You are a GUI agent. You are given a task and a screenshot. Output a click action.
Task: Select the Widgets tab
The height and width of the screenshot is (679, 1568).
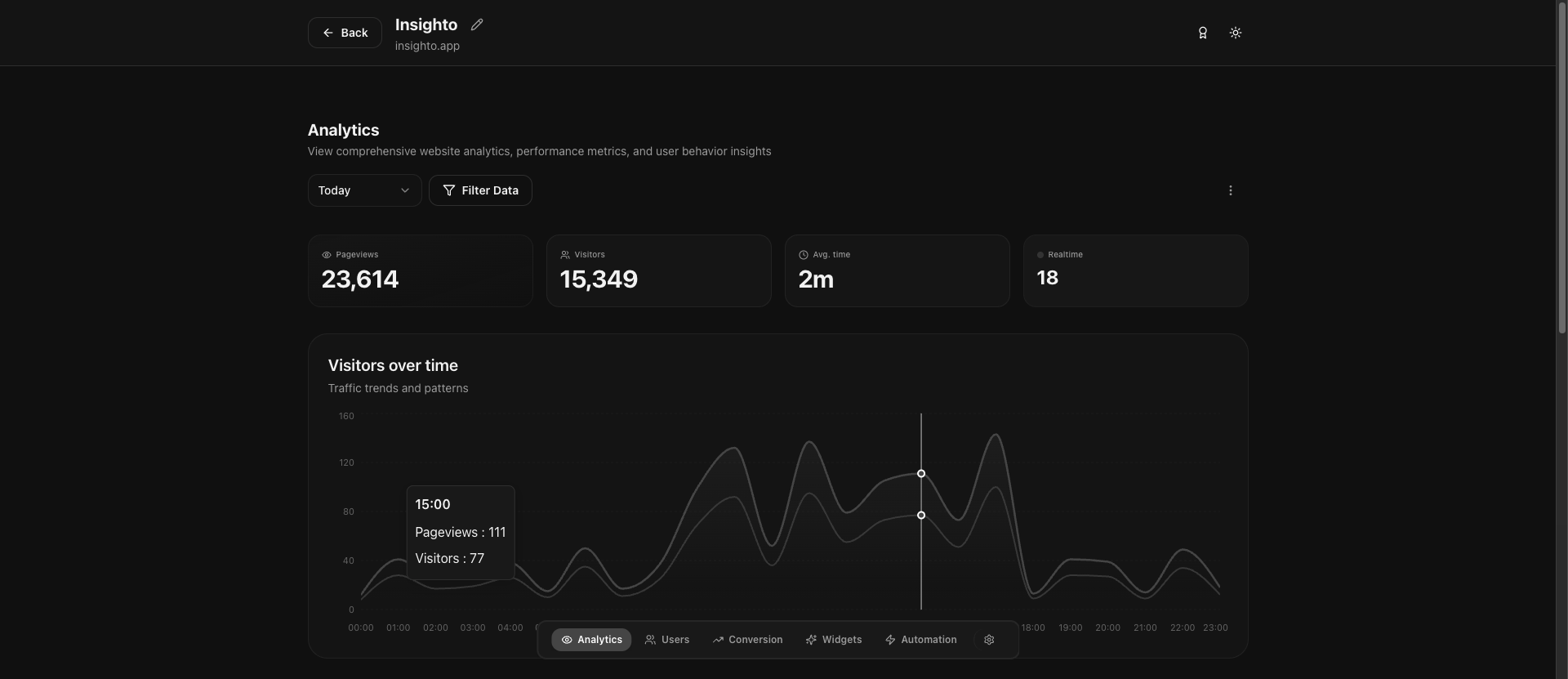pos(833,640)
